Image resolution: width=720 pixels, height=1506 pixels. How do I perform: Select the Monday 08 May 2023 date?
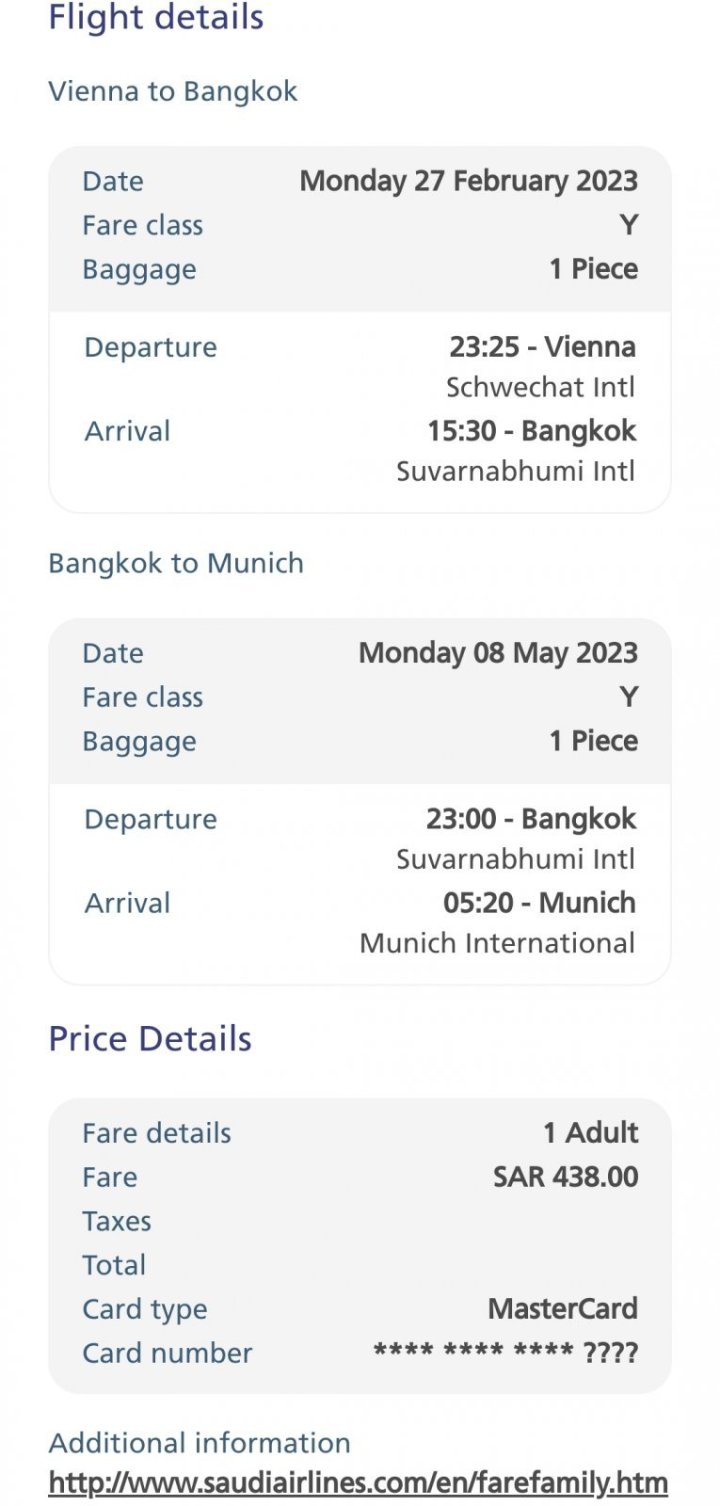coord(498,653)
